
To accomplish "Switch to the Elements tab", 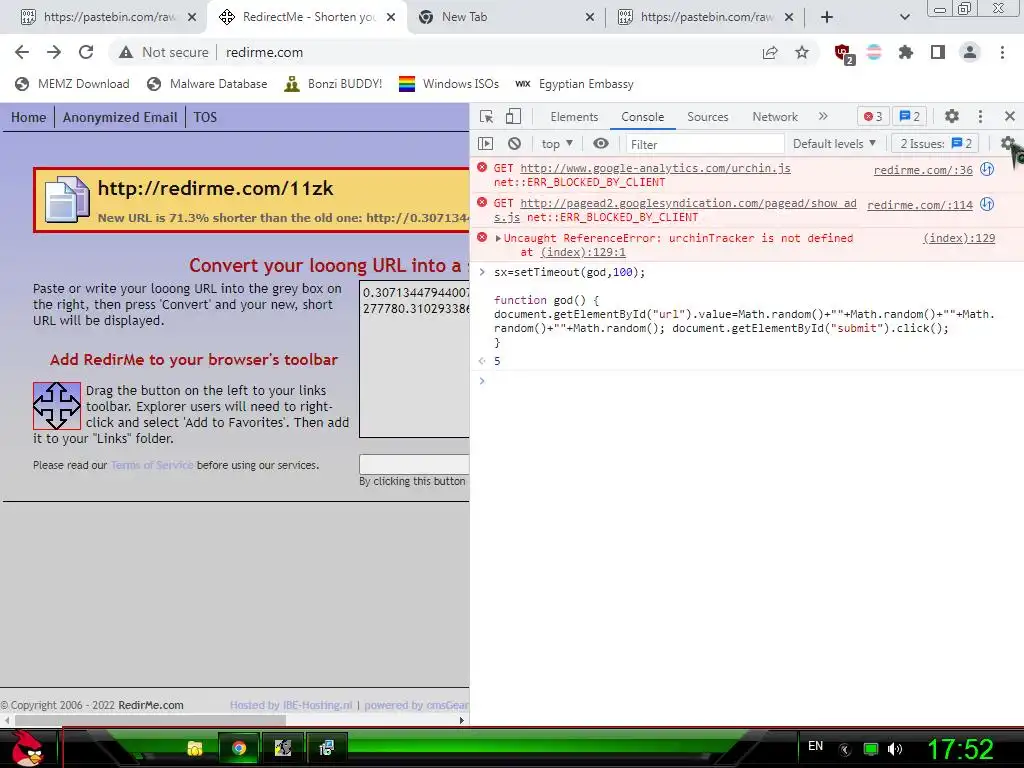I will 574,117.
